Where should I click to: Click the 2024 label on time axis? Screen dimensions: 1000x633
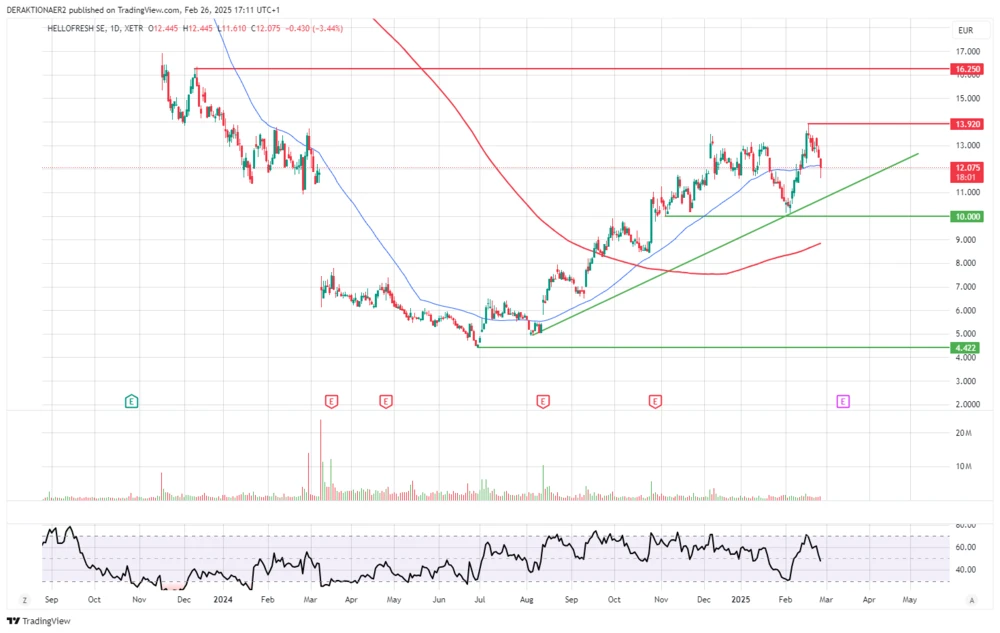(223, 599)
